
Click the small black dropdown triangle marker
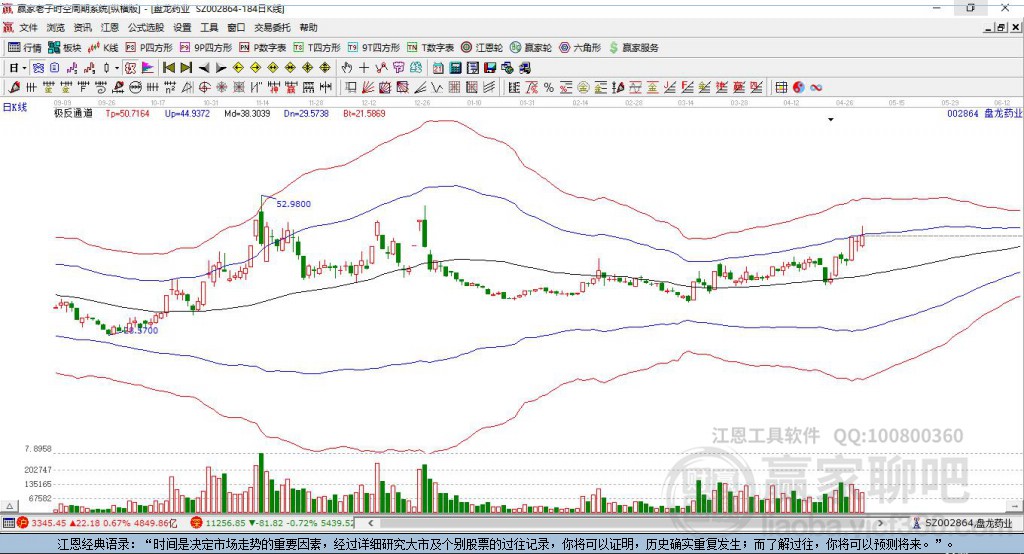click(x=831, y=120)
